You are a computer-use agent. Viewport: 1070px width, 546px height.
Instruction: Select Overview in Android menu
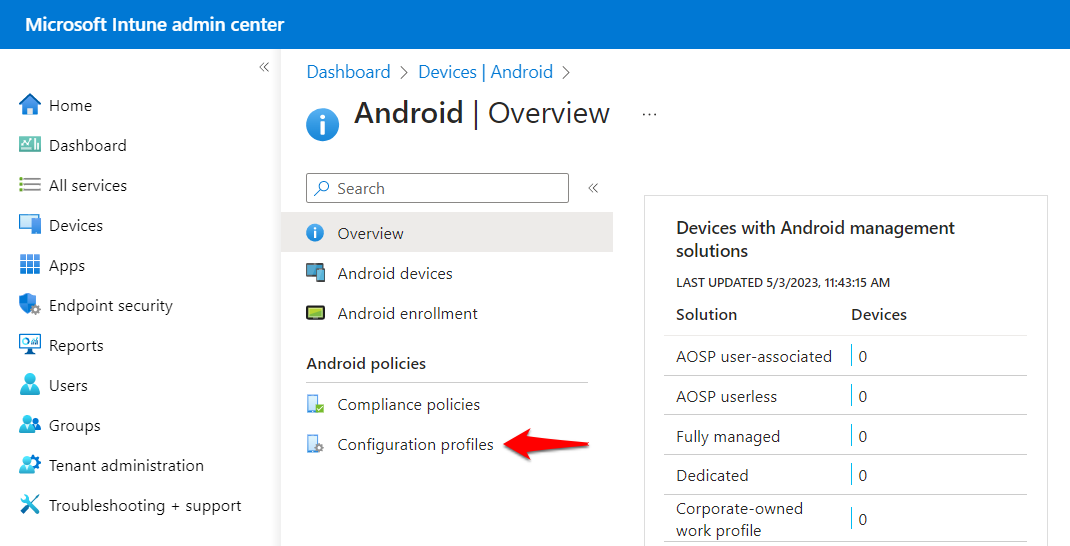point(447,233)
